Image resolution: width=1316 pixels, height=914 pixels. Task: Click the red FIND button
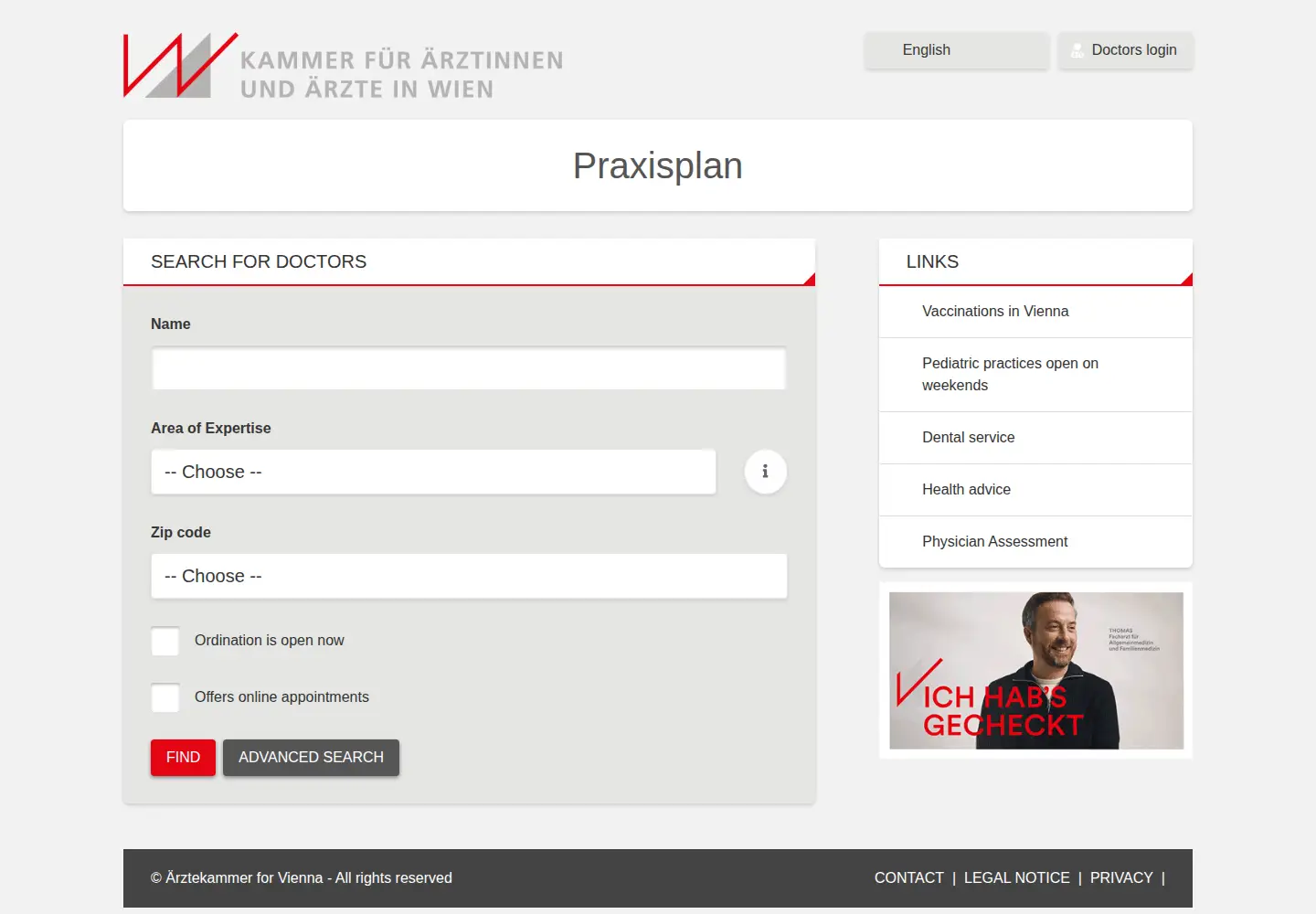[183, 758]
